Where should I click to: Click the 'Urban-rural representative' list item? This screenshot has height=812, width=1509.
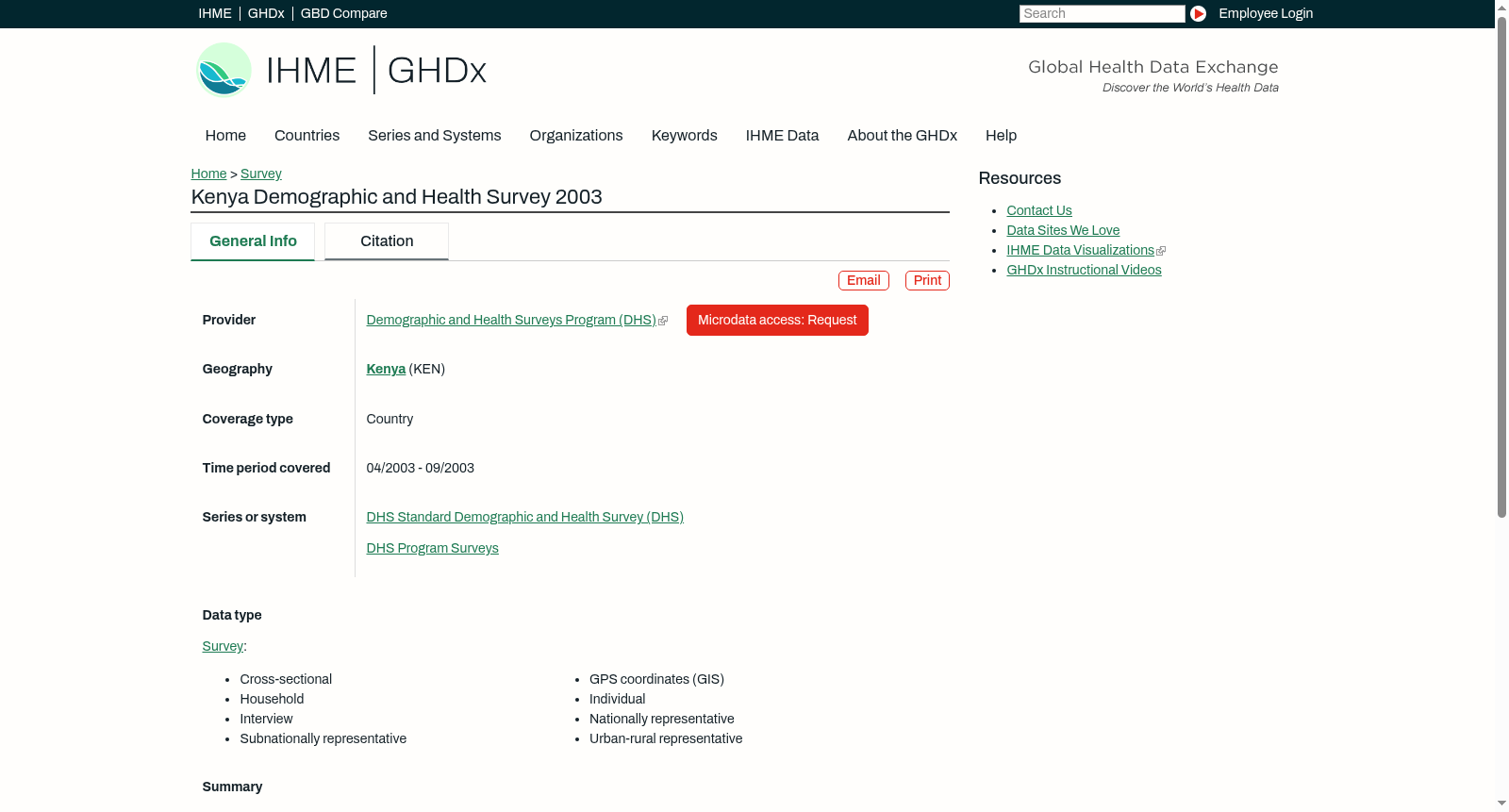click(x=666, y=739)
